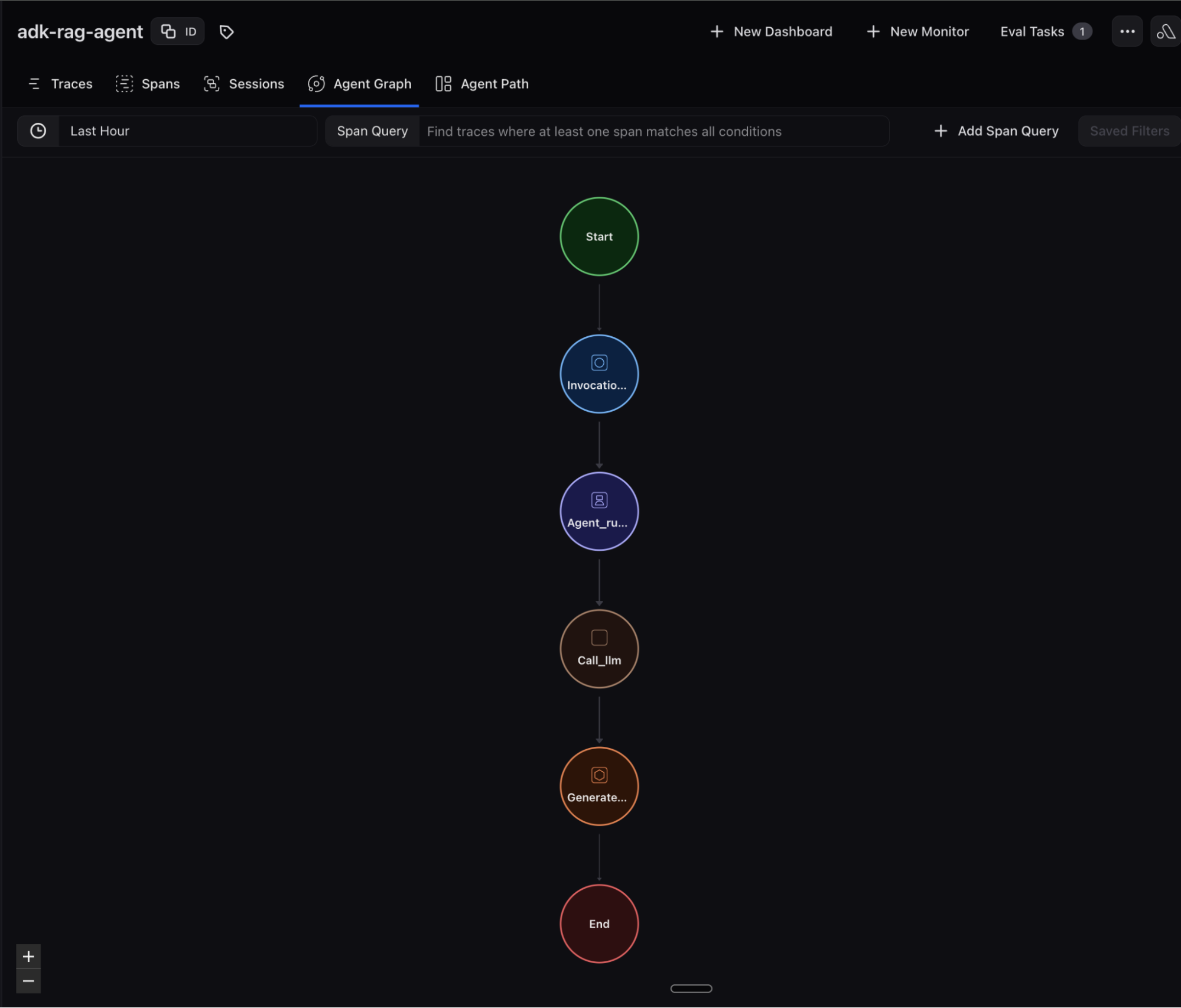The height and width of the screenshot is (1008, 1181).
Task: Select the Invocation node in graph
Action: 599,374
